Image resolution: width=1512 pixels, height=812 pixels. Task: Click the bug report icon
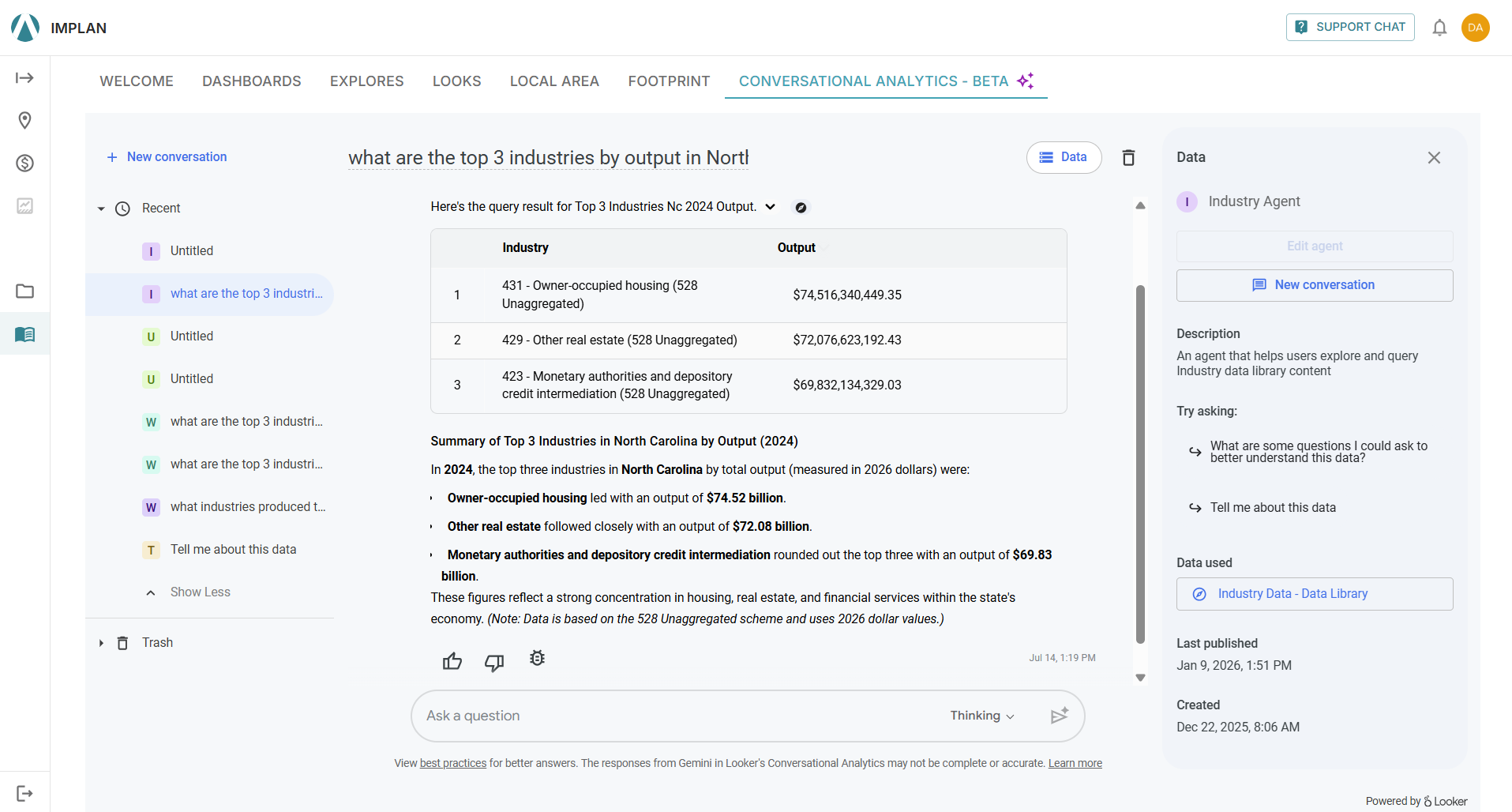pos(537,658)
